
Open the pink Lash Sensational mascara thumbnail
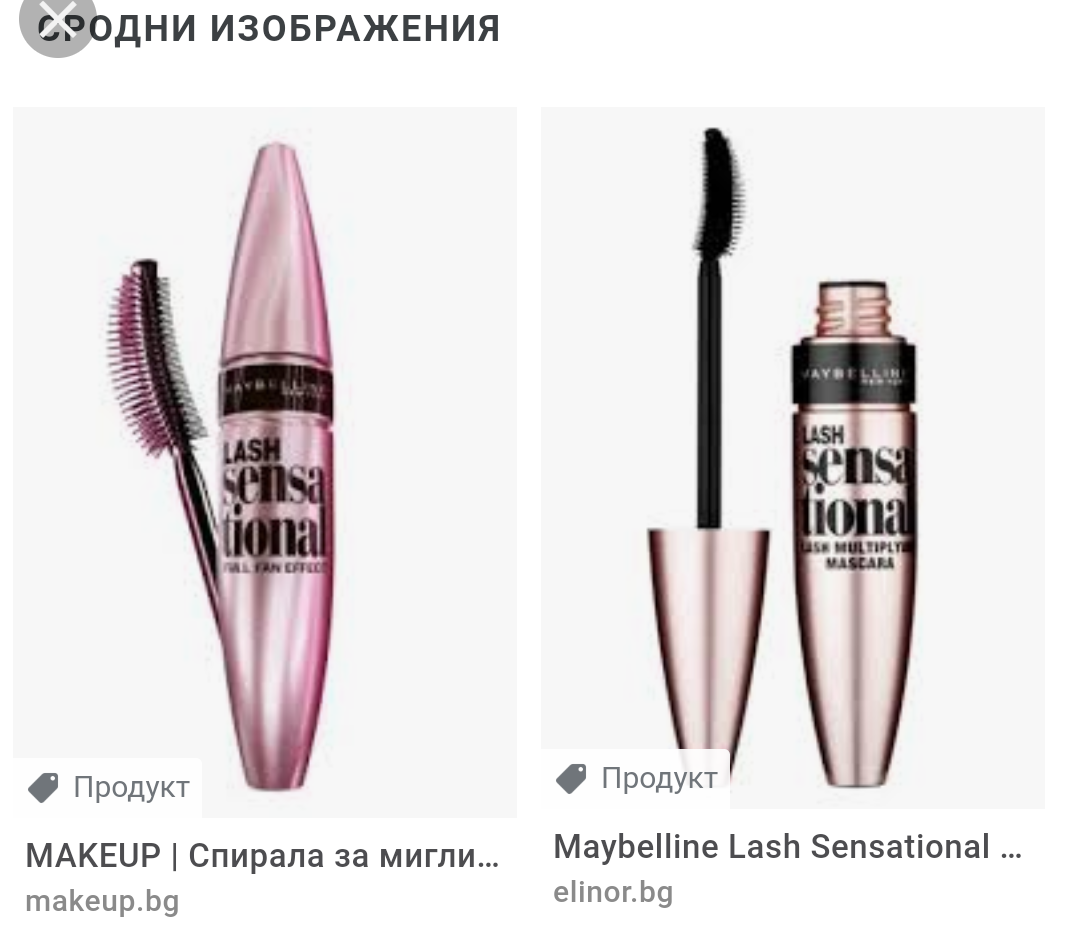[265, 462]
